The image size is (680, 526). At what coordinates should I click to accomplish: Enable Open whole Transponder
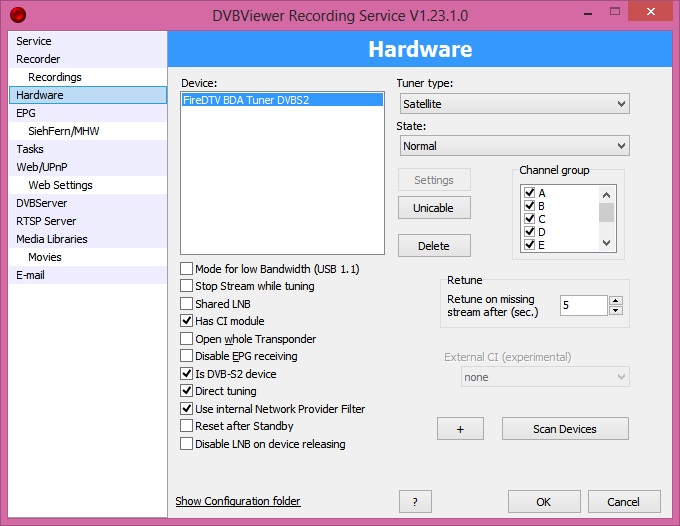point(186,338)
